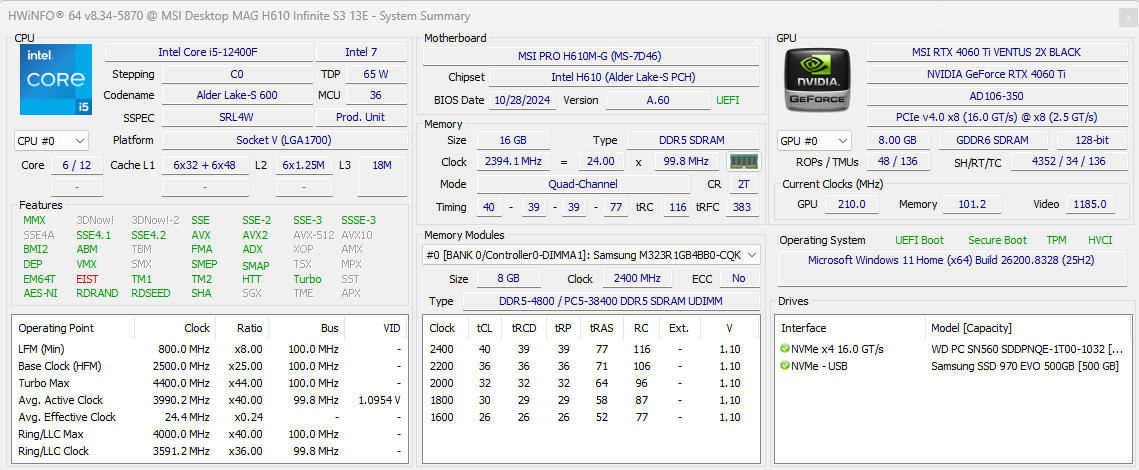Viewport: 1139px width, 470px height.
Task: Click the Video clock value 1185.0
Action: (1091, 204)
